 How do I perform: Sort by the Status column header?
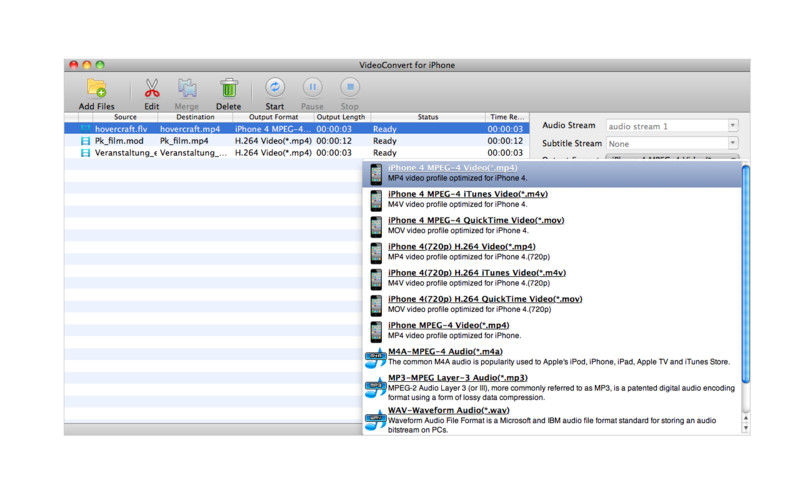428,117
